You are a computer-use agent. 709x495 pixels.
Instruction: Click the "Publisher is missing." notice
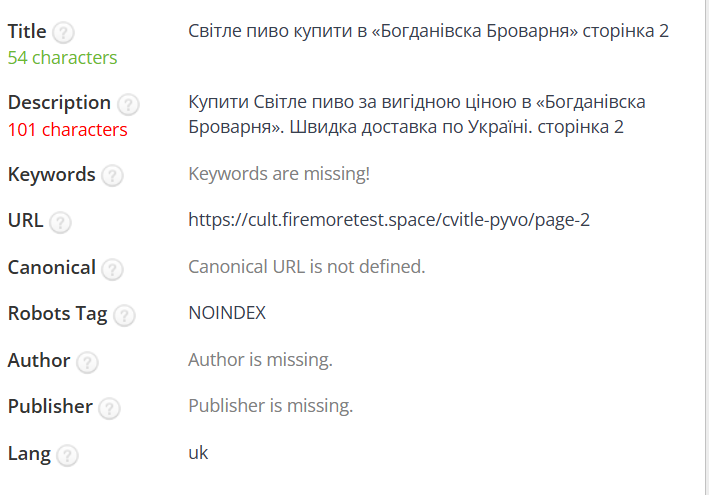click(270, 406)
